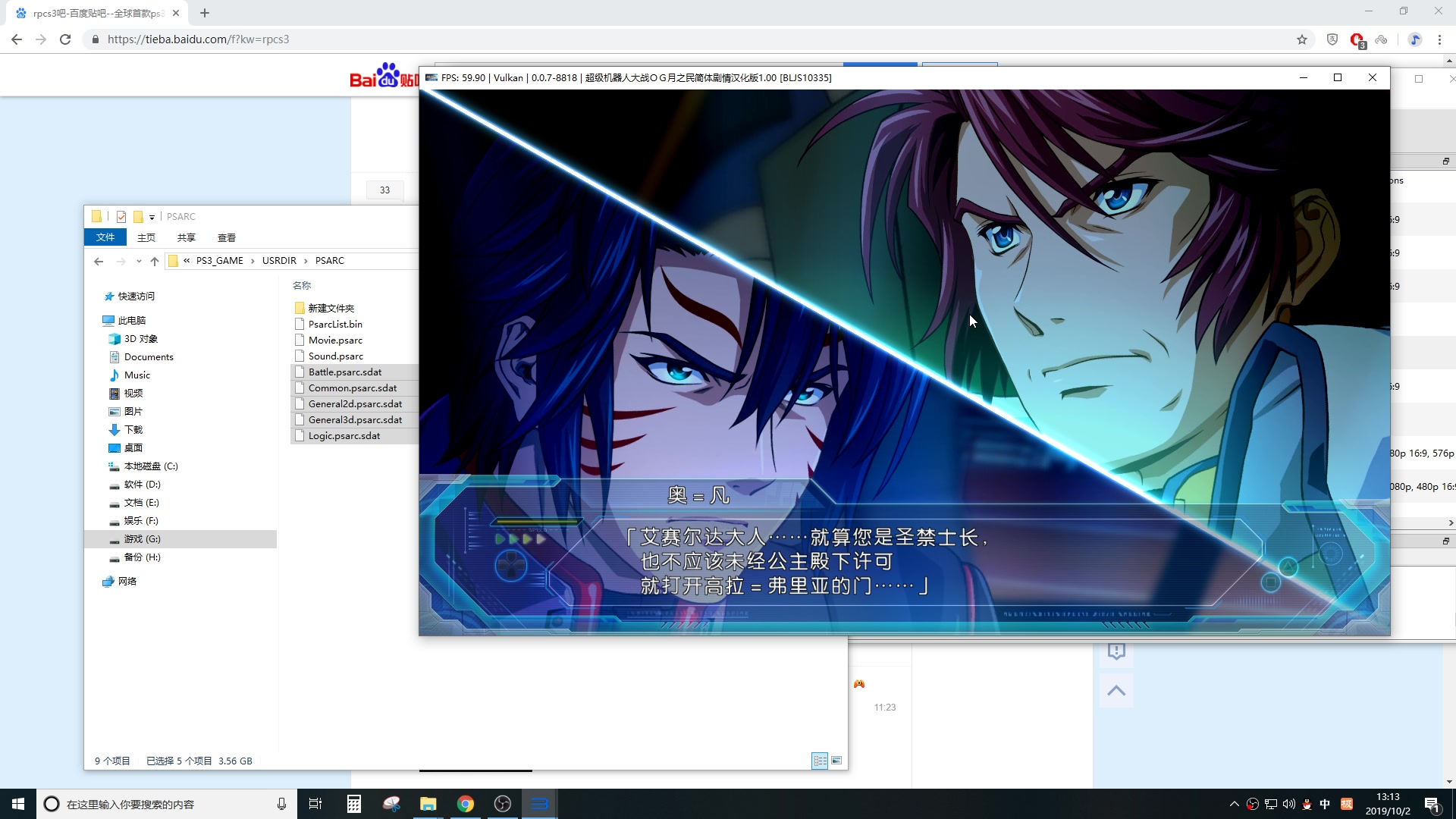Screen dimensions: 1456x819
Task: Select Common.psarc.sdat file
Action: tap(353, 388)
